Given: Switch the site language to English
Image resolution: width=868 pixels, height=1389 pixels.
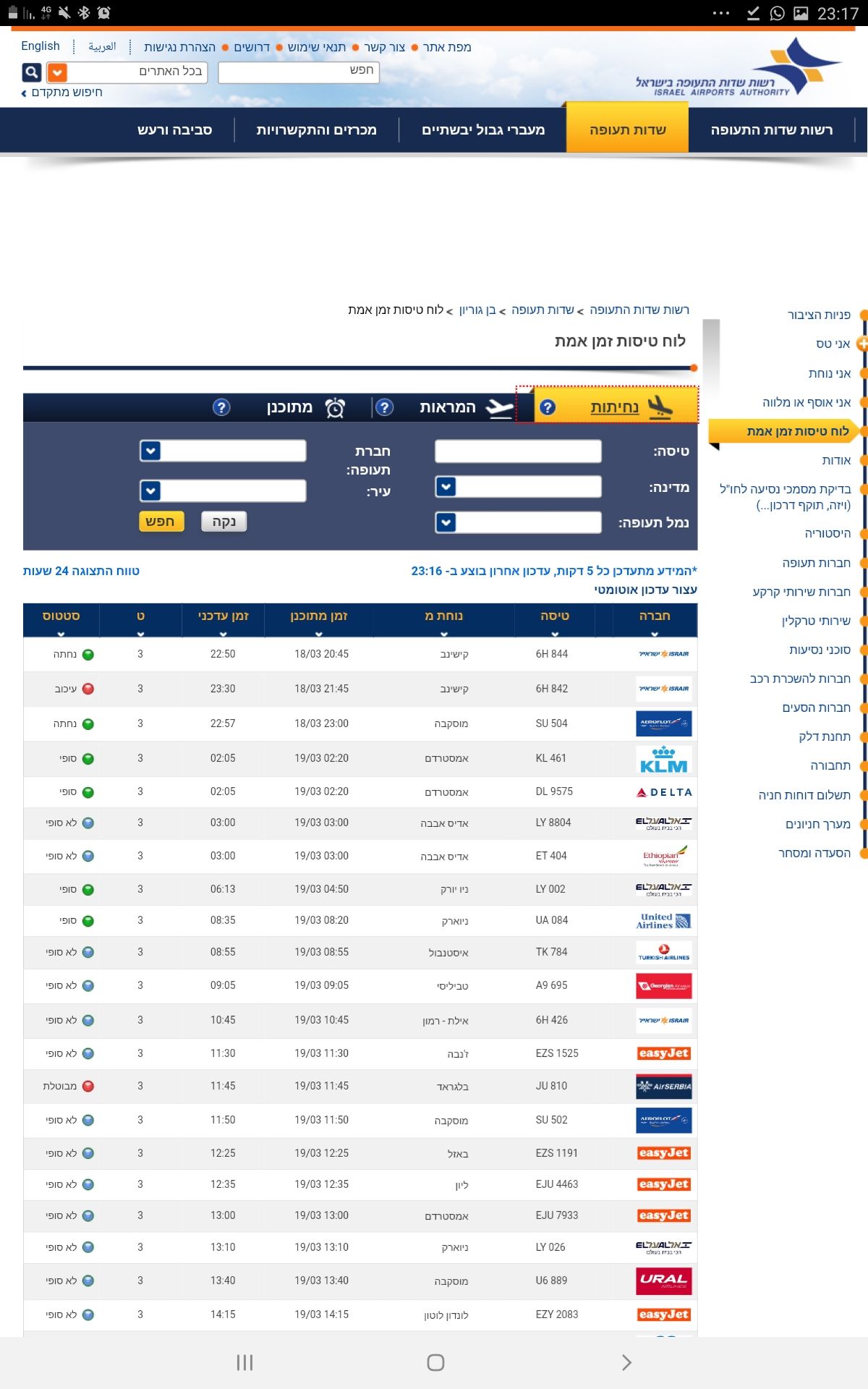Looking at the screenshot, I should (x=41, y=46).
